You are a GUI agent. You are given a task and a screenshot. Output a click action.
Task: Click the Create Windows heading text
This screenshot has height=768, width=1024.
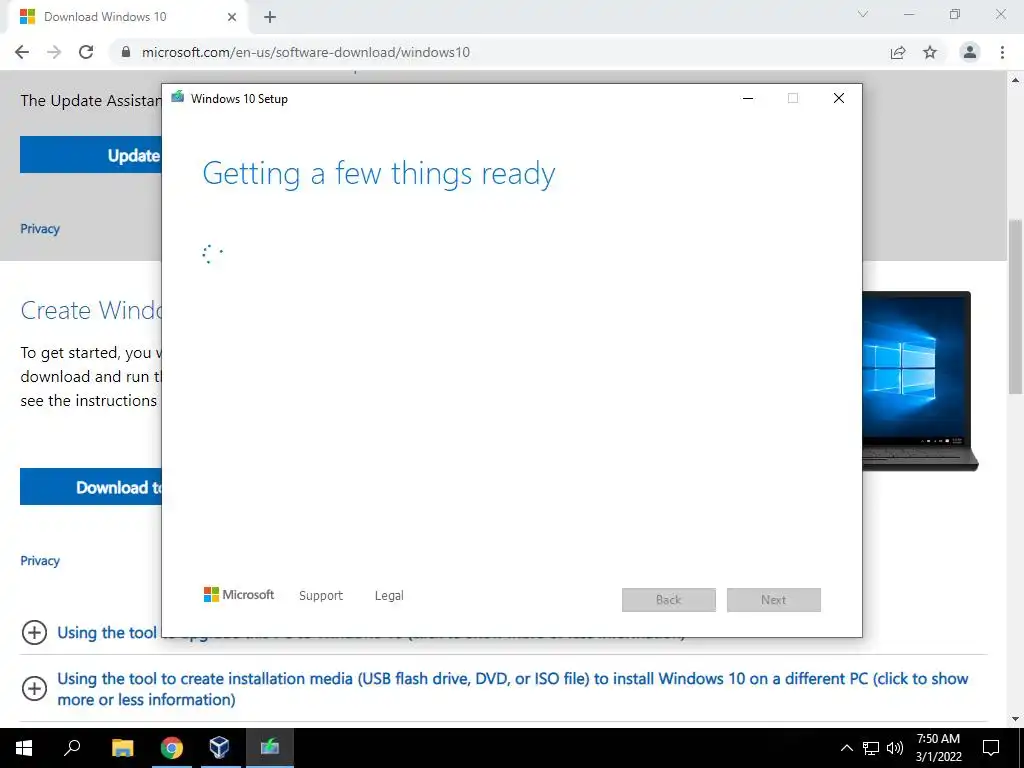tap(91, 310)
